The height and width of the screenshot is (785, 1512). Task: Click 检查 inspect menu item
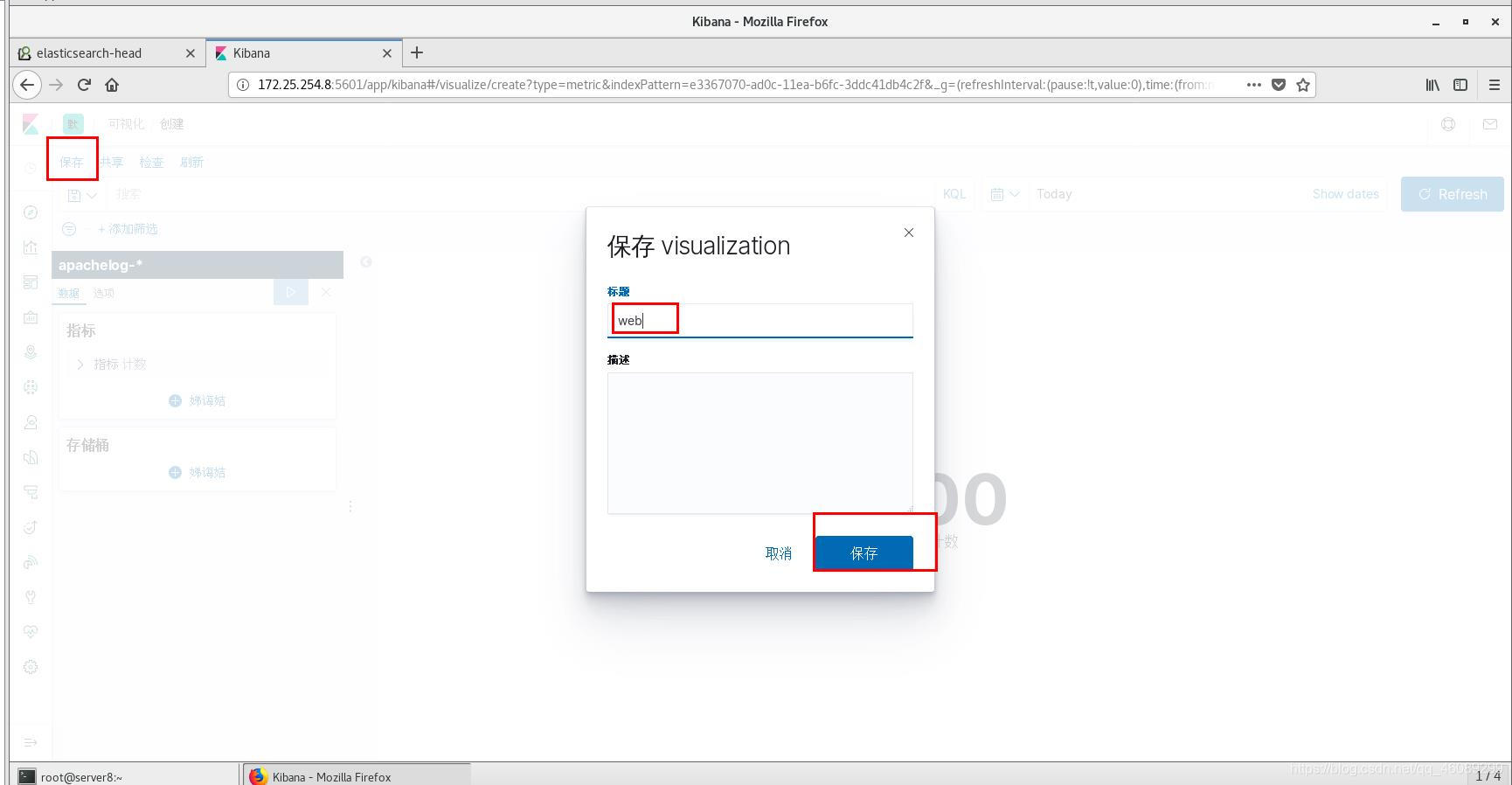(x=151, y=162)
